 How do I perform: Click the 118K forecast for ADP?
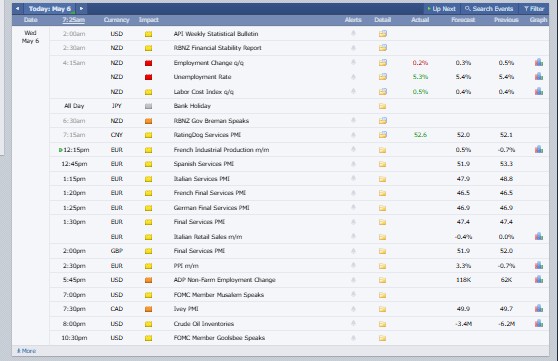click(463, 280)
